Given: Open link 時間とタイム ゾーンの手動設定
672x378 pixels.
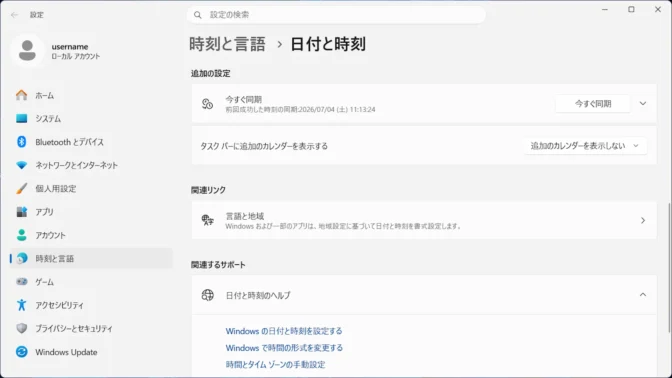Looking at the screenshot, I should [275, 364].
